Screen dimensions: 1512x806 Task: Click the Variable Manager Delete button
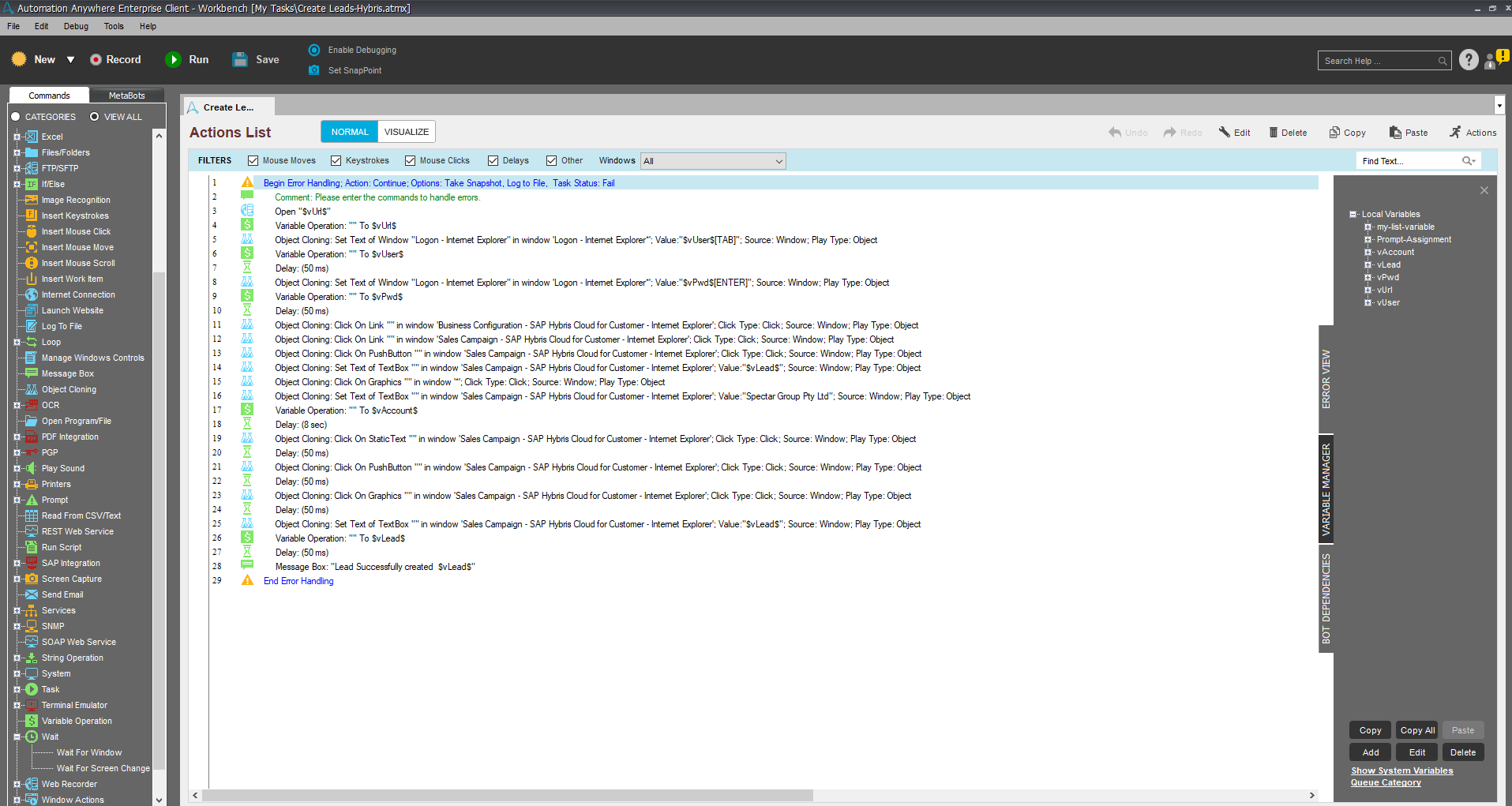point(1463,752)
